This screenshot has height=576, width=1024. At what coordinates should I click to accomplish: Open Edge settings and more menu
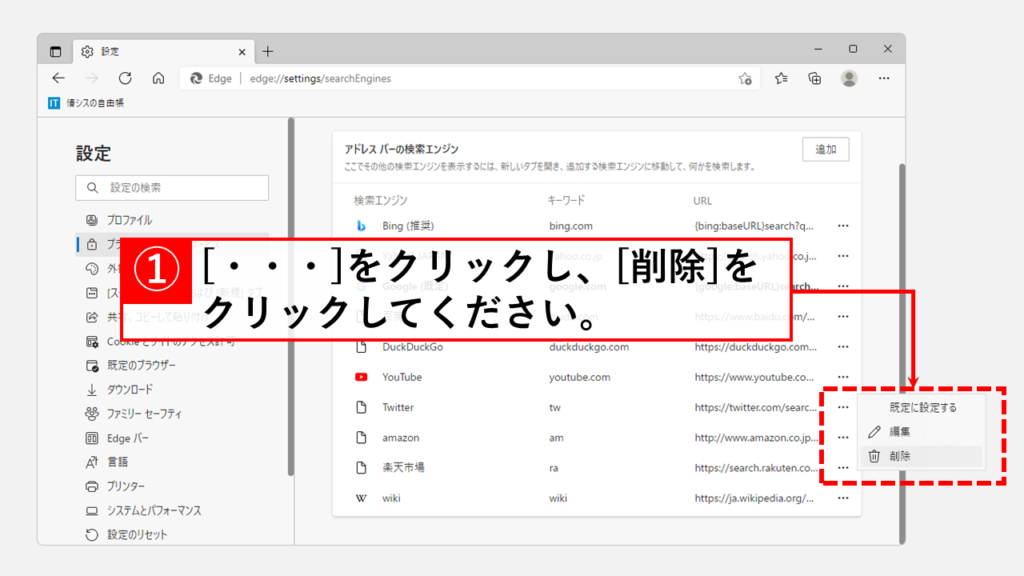point(884,78)
